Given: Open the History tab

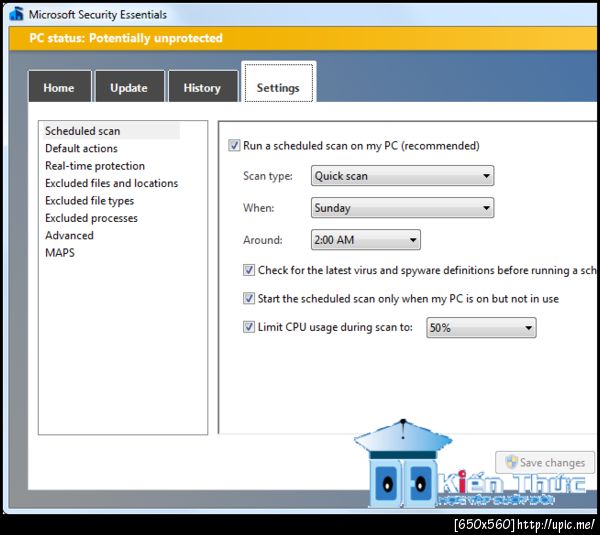Looking at the screenshot, I should (202, 86).
